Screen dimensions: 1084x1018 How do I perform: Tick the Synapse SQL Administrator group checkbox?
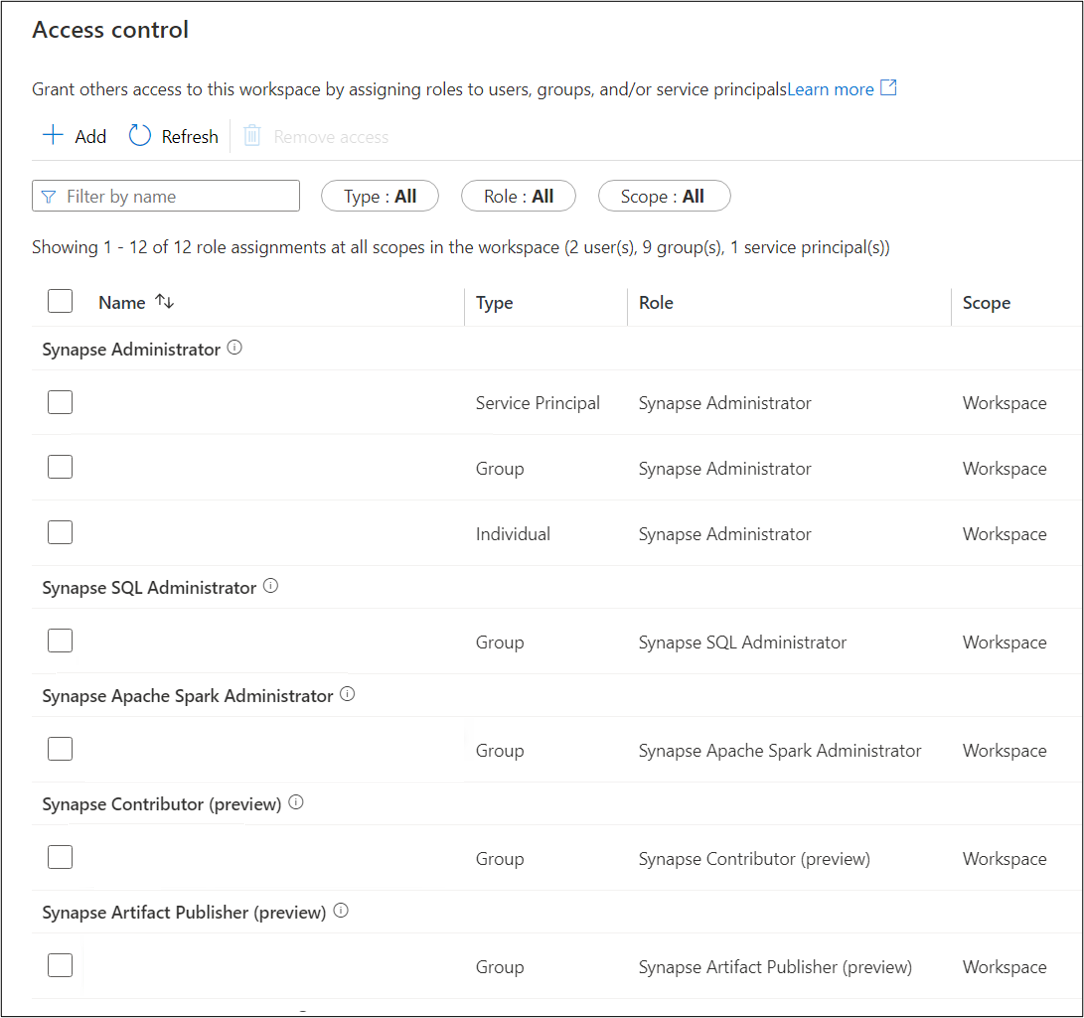pyautogui.click(x=60, y=641)
